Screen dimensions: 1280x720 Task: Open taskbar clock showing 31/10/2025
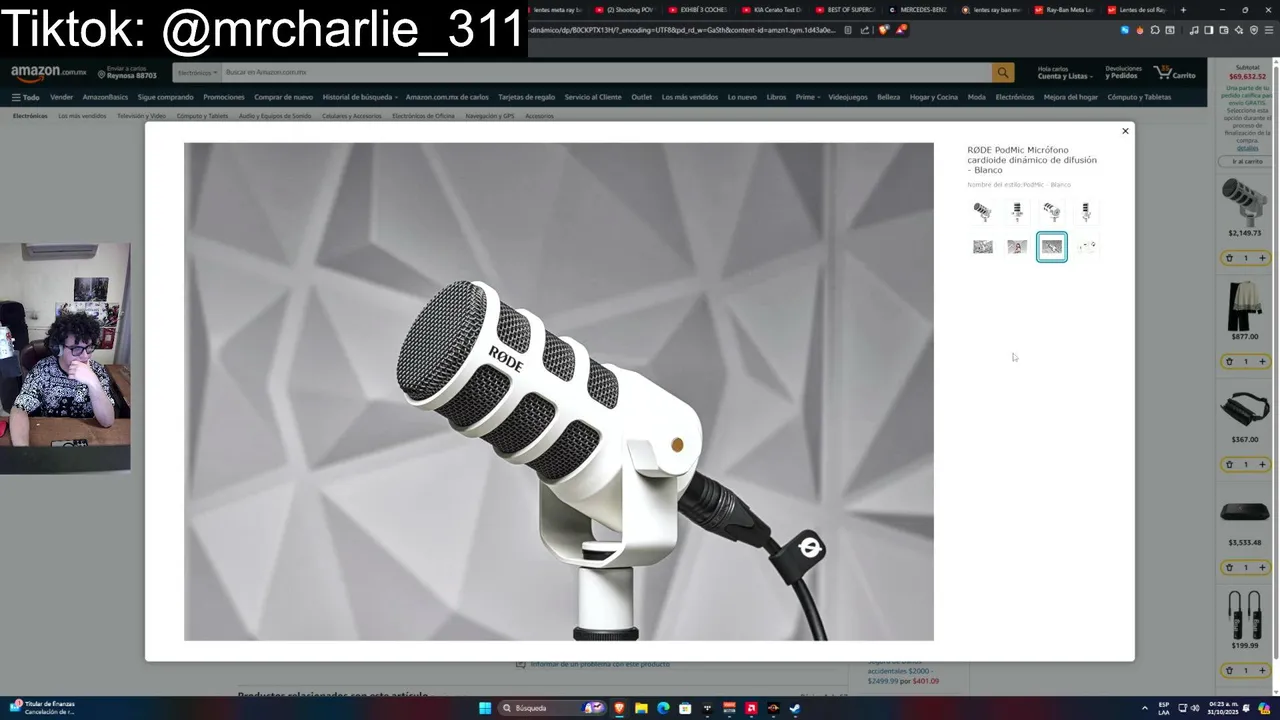click(x=1223, y=708)
